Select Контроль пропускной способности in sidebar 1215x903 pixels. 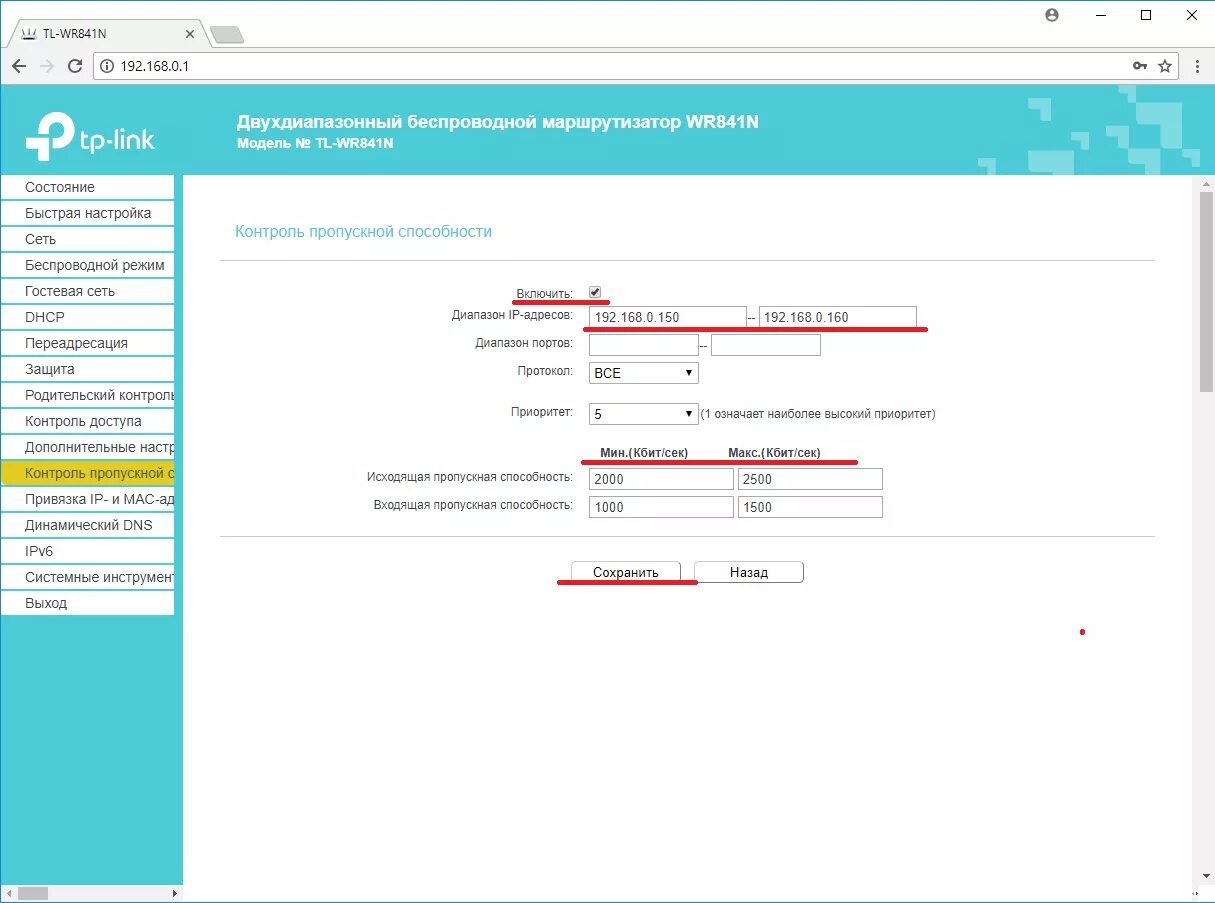coord(87,473)
